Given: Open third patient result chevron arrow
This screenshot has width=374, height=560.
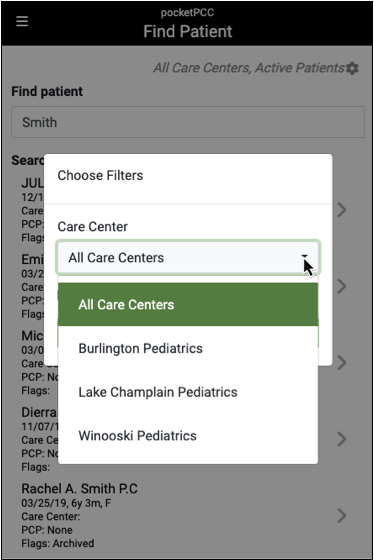Looking at the screenshot, I should point(342,362).
